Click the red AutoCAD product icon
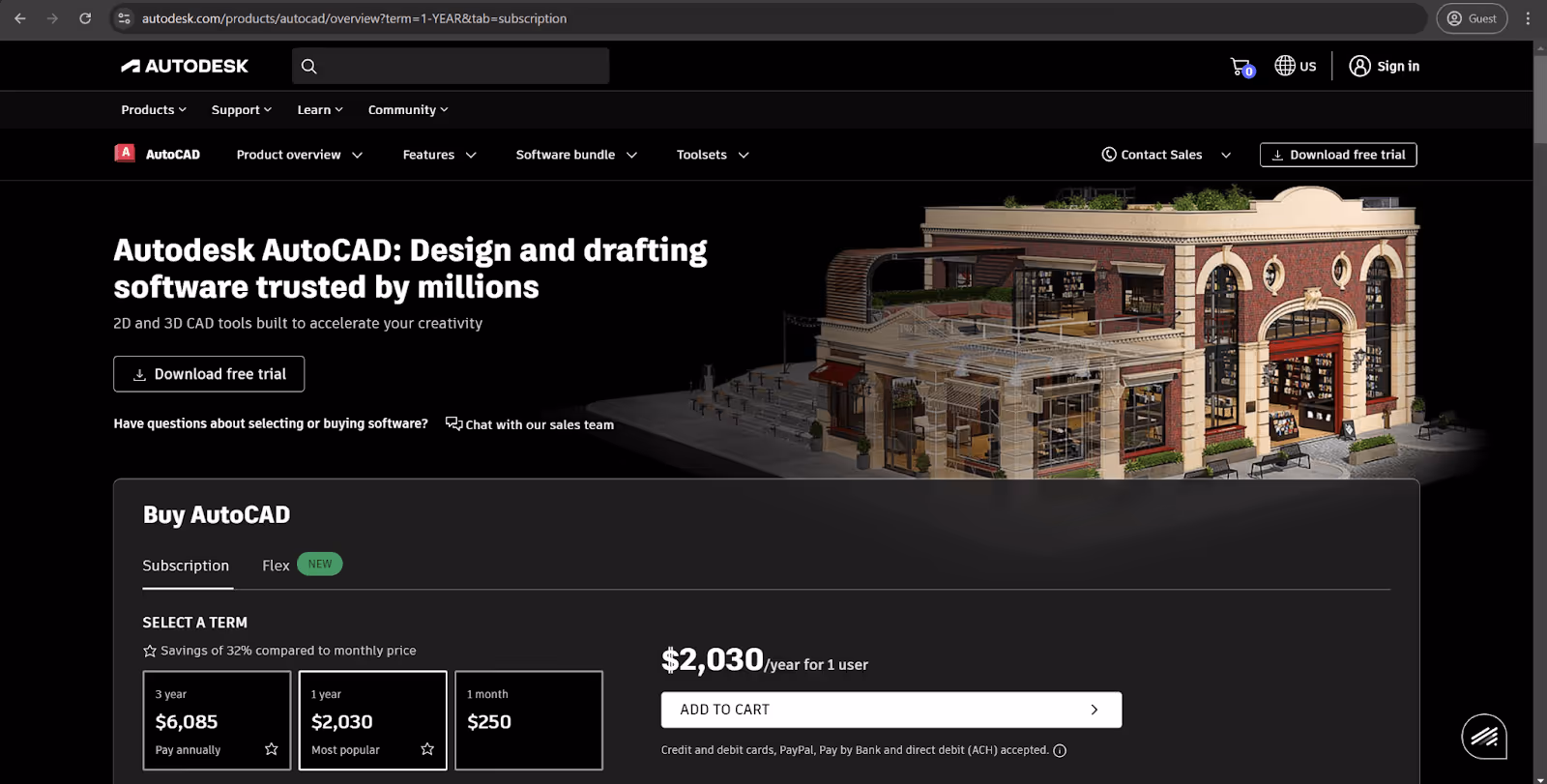 [x=125, y=153]
